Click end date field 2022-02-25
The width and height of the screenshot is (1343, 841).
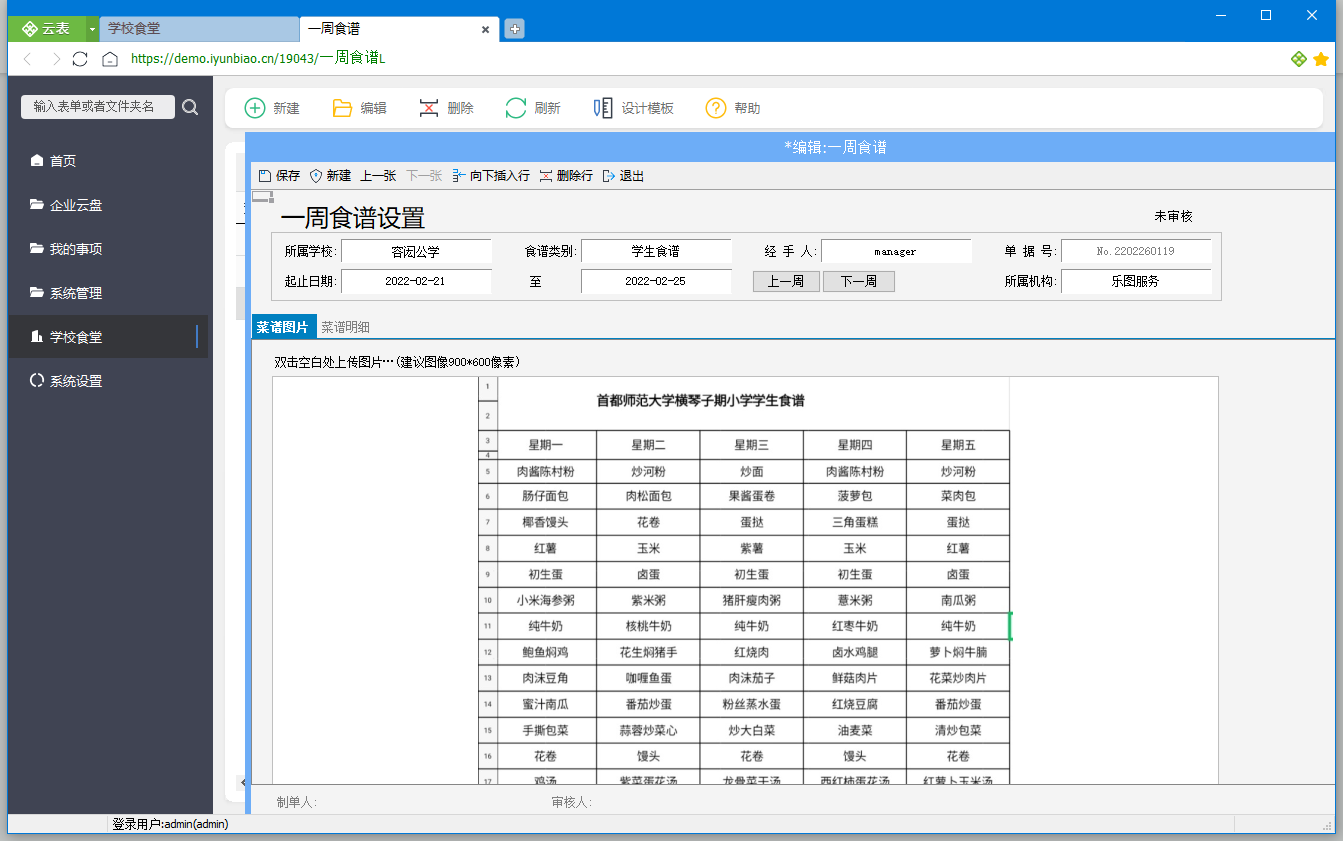[x=656, y=282]
